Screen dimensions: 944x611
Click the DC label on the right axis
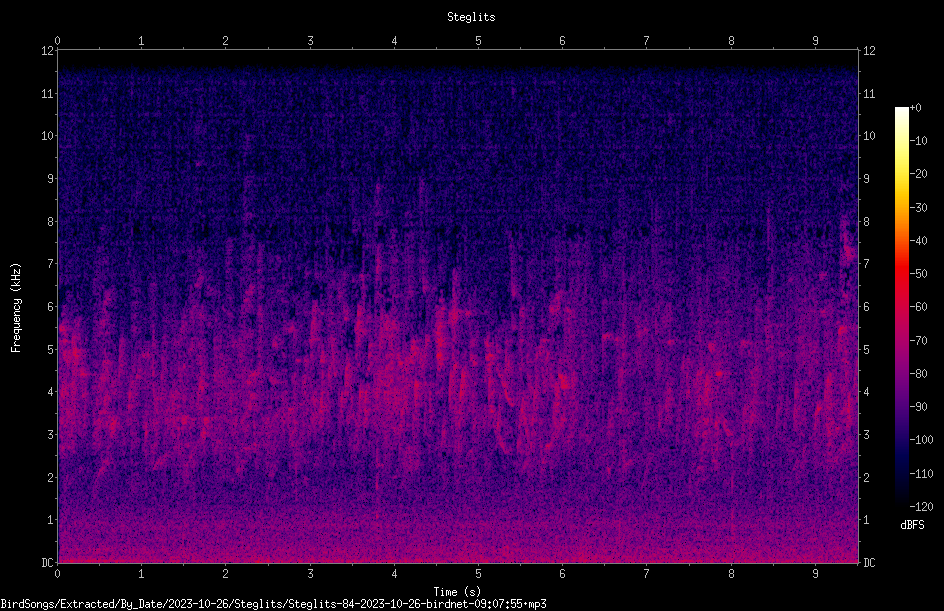[869, 562]
